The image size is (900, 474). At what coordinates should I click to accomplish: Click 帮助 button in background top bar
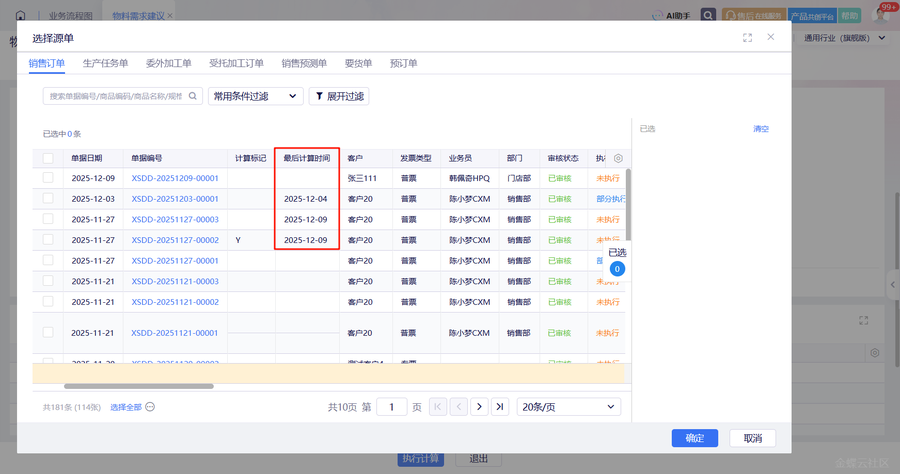point(849,15)
